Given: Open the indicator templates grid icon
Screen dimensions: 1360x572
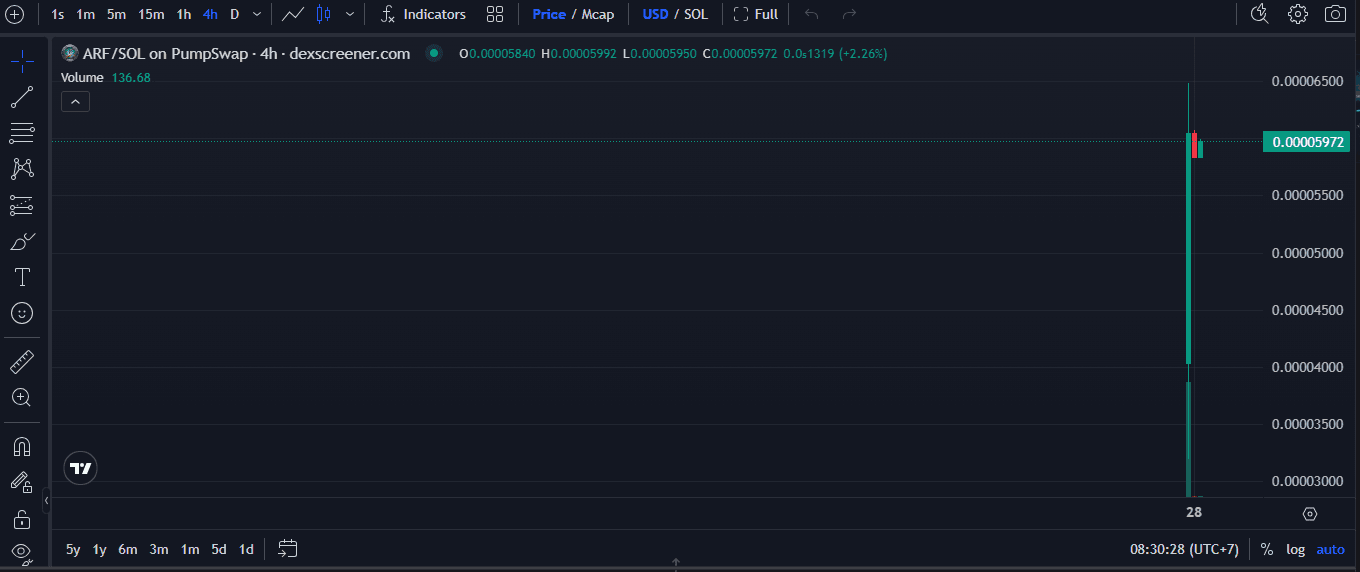Looking at the screenshot, I should pyautogui.click(x=495, y=14).
